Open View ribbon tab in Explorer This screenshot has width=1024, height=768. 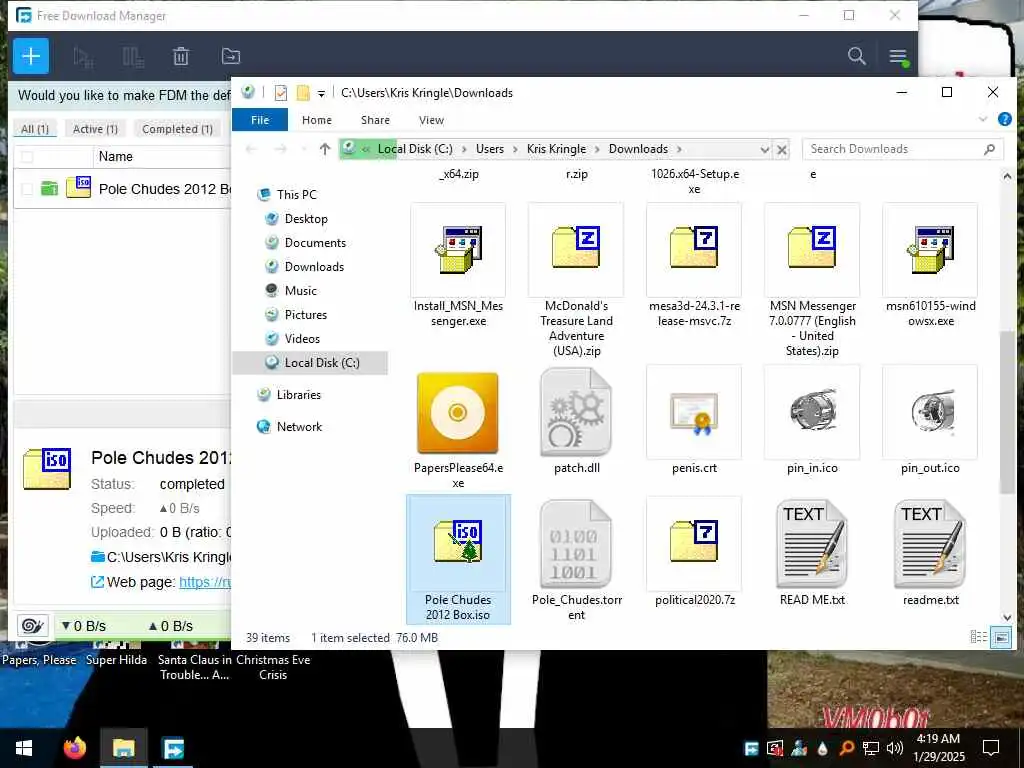431,120
